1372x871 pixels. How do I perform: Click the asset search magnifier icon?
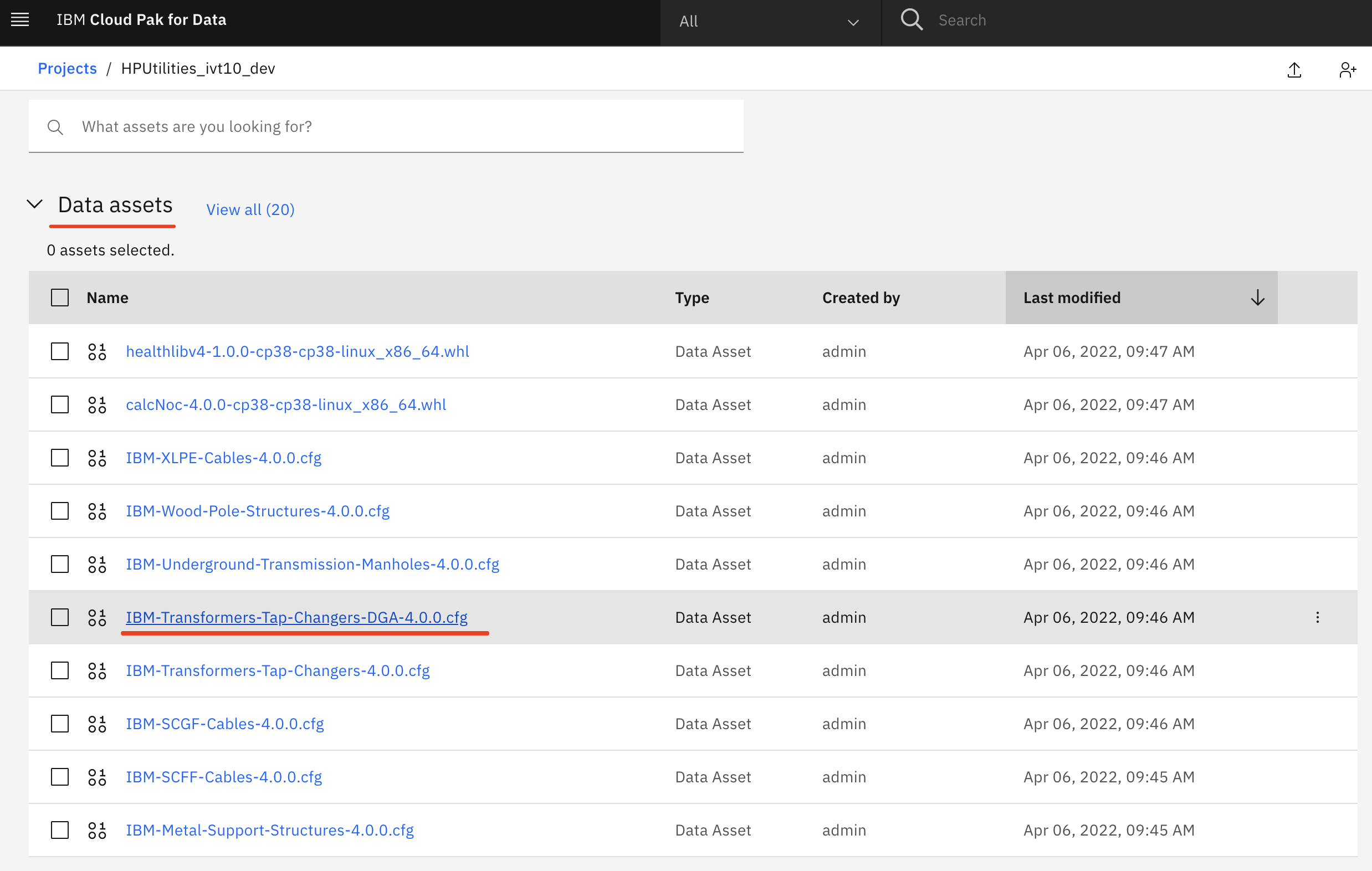[x=55, y=126]
